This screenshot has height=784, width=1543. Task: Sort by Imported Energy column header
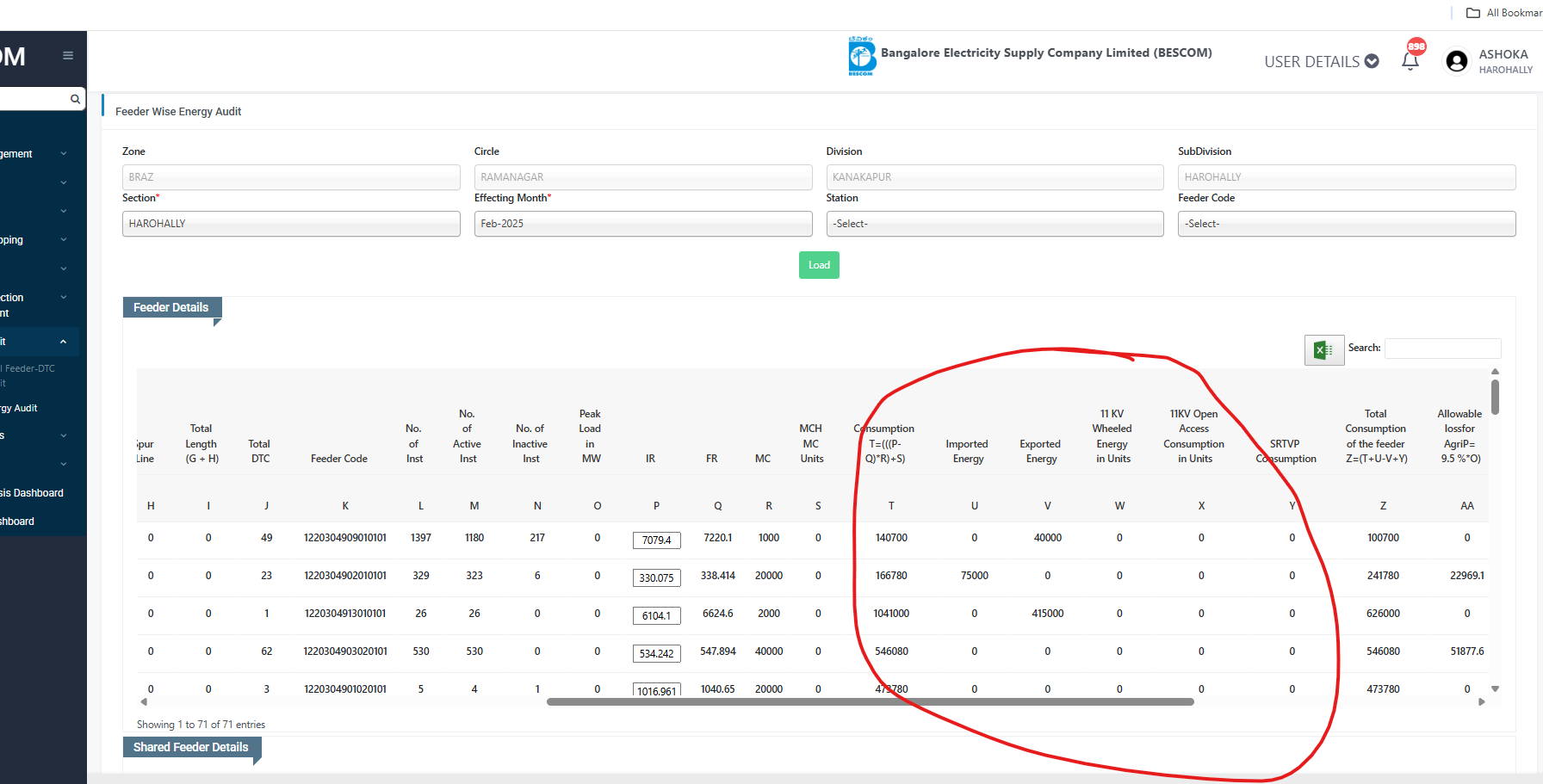pos(967,451)
